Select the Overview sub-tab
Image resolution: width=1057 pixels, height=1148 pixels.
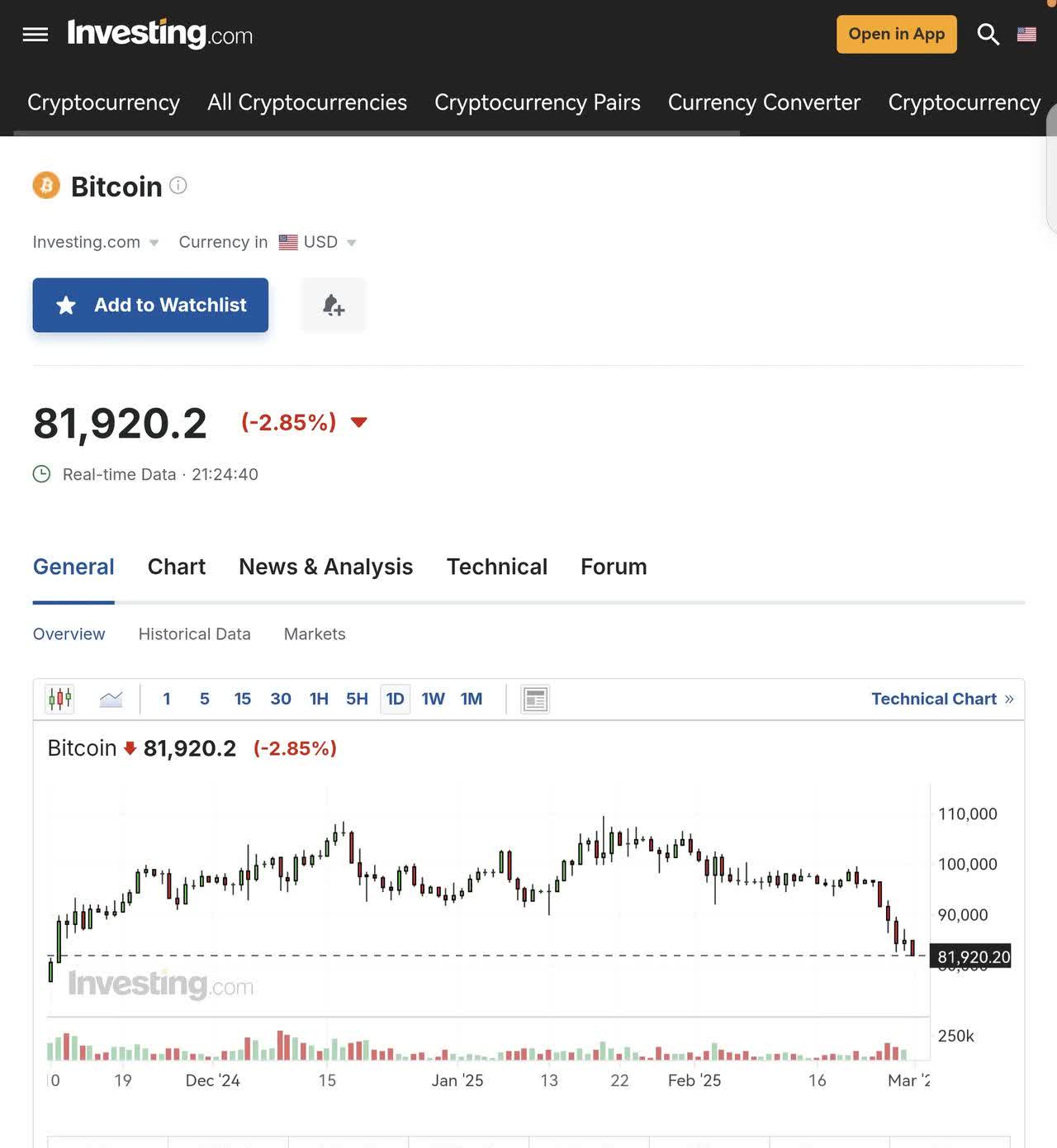[x=69, y=634]
